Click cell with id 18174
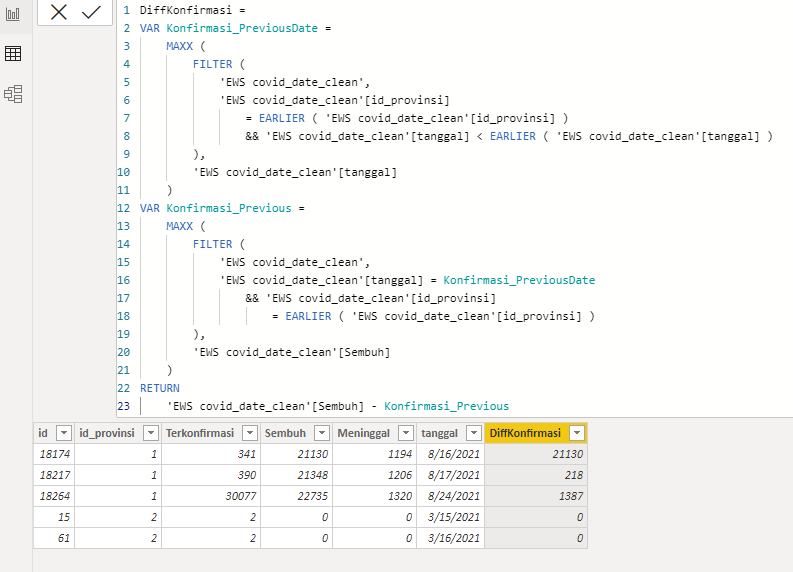 click(x=54, y=454)
